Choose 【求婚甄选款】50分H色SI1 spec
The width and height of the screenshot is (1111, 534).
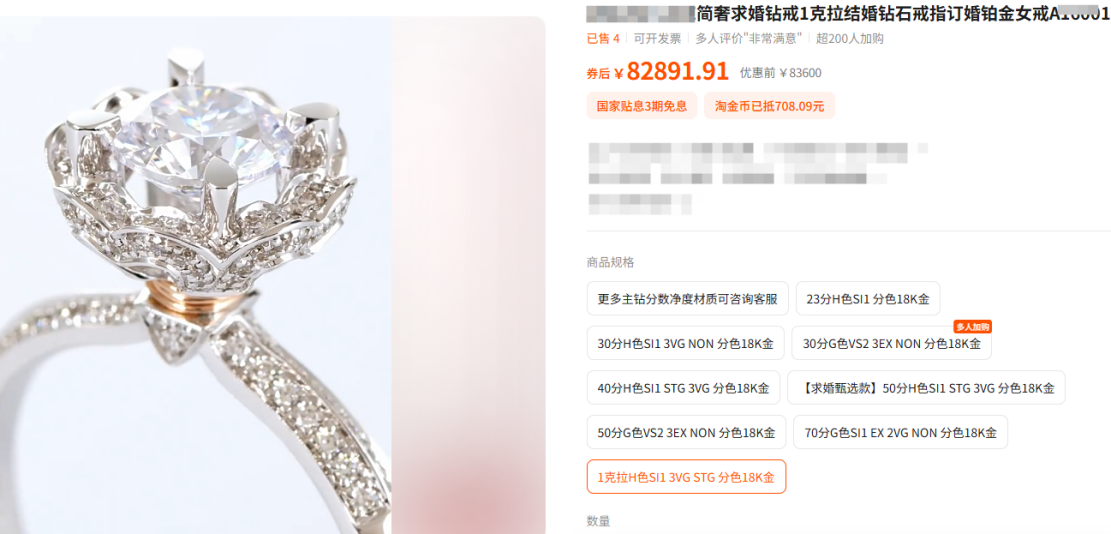pyautogui.click(x=926, y=388)
